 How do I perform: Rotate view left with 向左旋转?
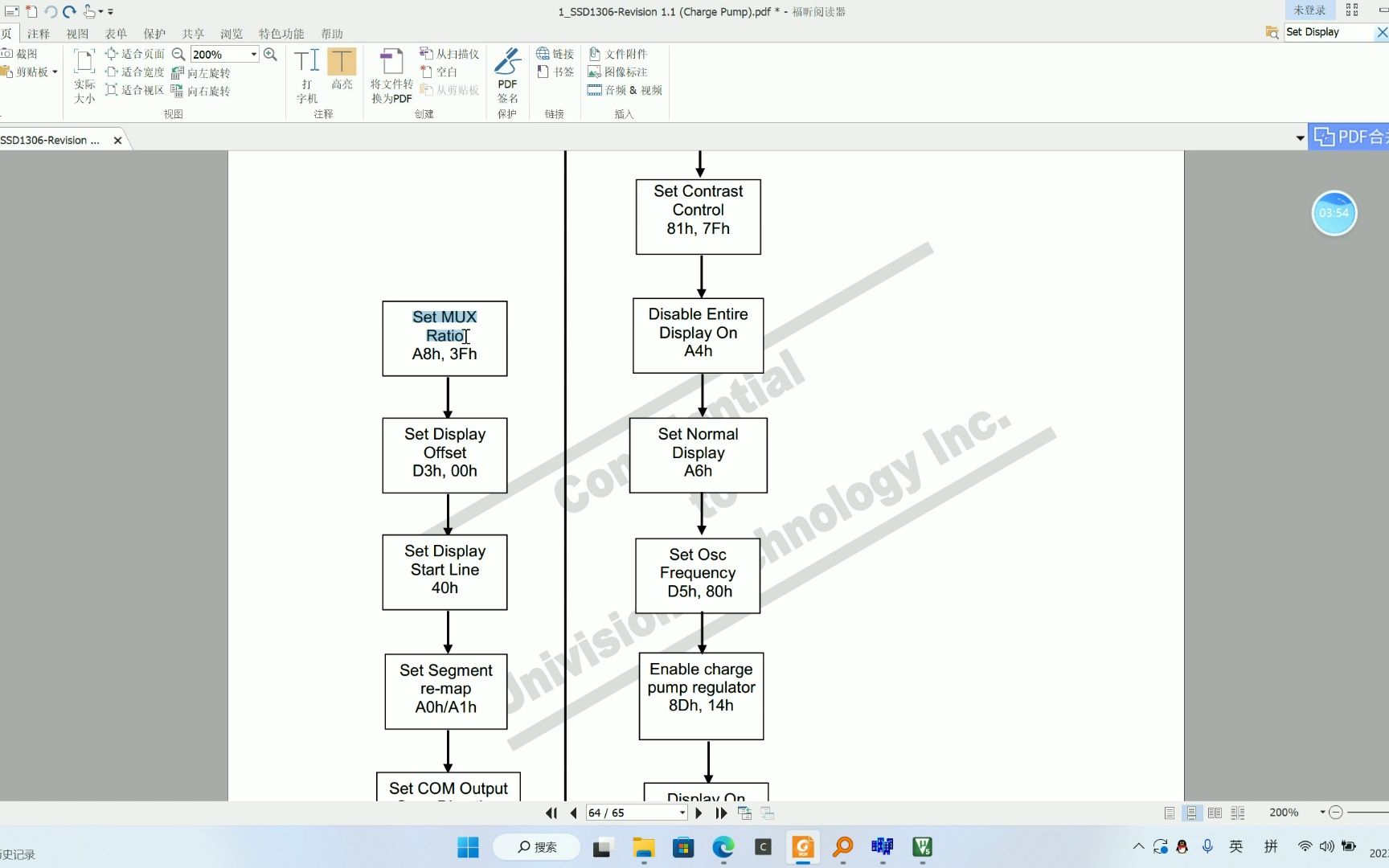[201, 72]
